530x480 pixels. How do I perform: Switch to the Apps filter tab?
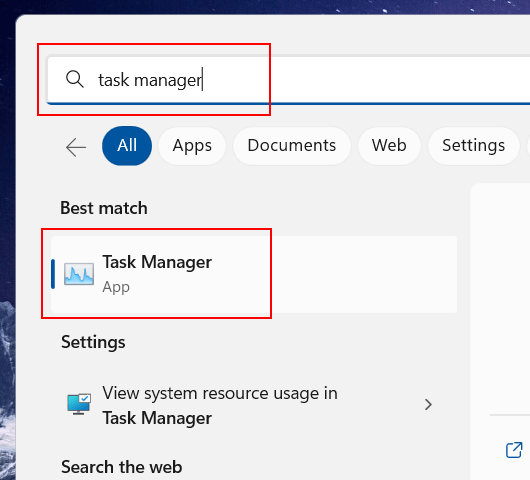(192, 146)
